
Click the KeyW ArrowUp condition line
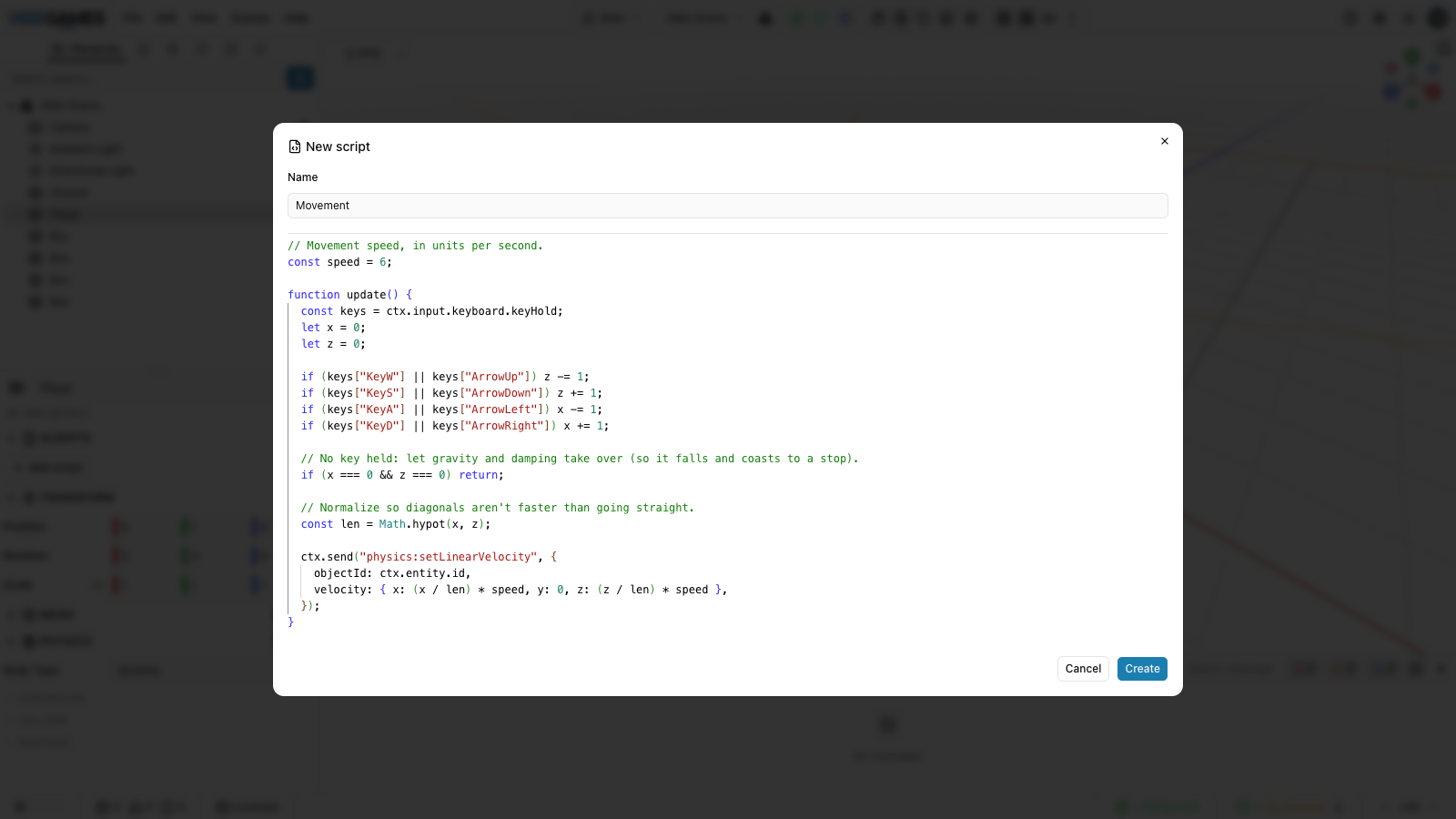445,377
